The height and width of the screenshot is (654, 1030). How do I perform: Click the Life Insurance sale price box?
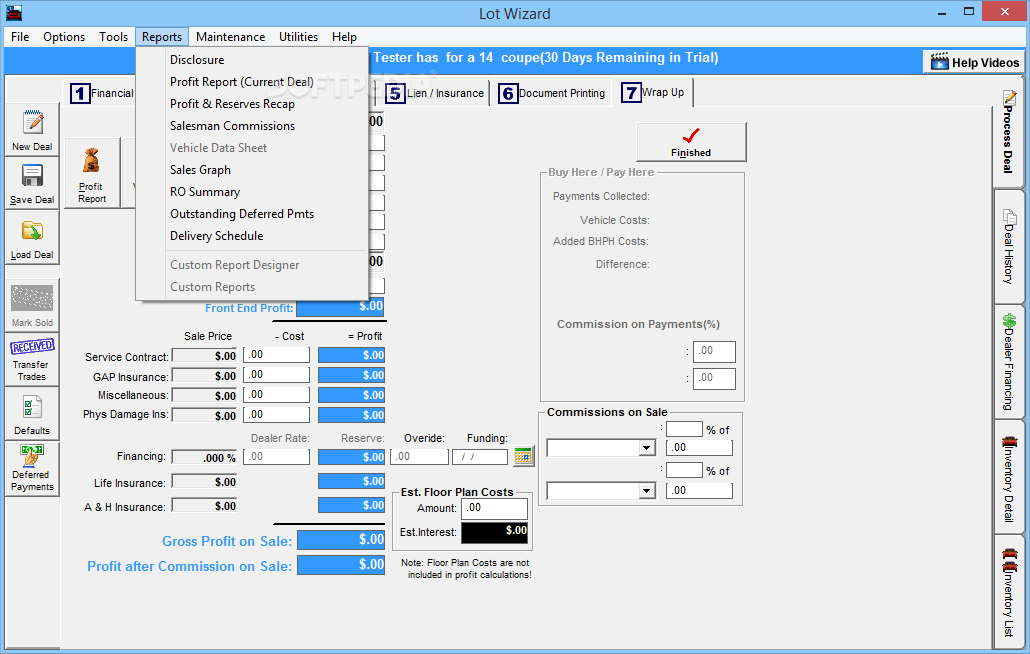205,482
